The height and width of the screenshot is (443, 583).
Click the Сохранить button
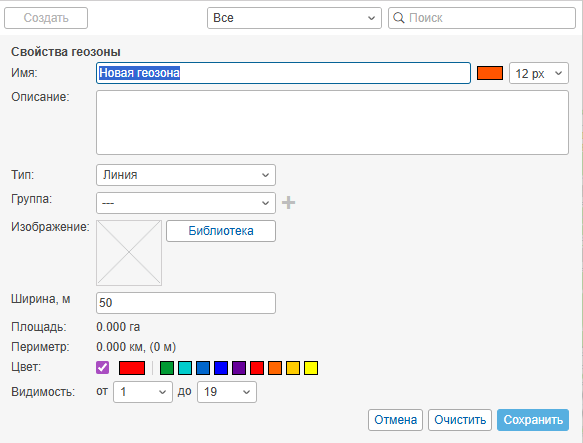click(x=533, y=420)
